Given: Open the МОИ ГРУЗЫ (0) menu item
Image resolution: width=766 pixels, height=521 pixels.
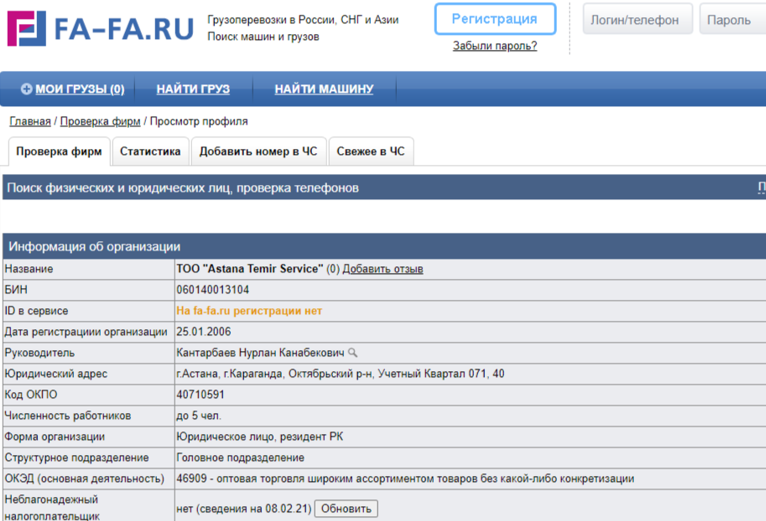Looking at the screenshot, I should [80, 89].
